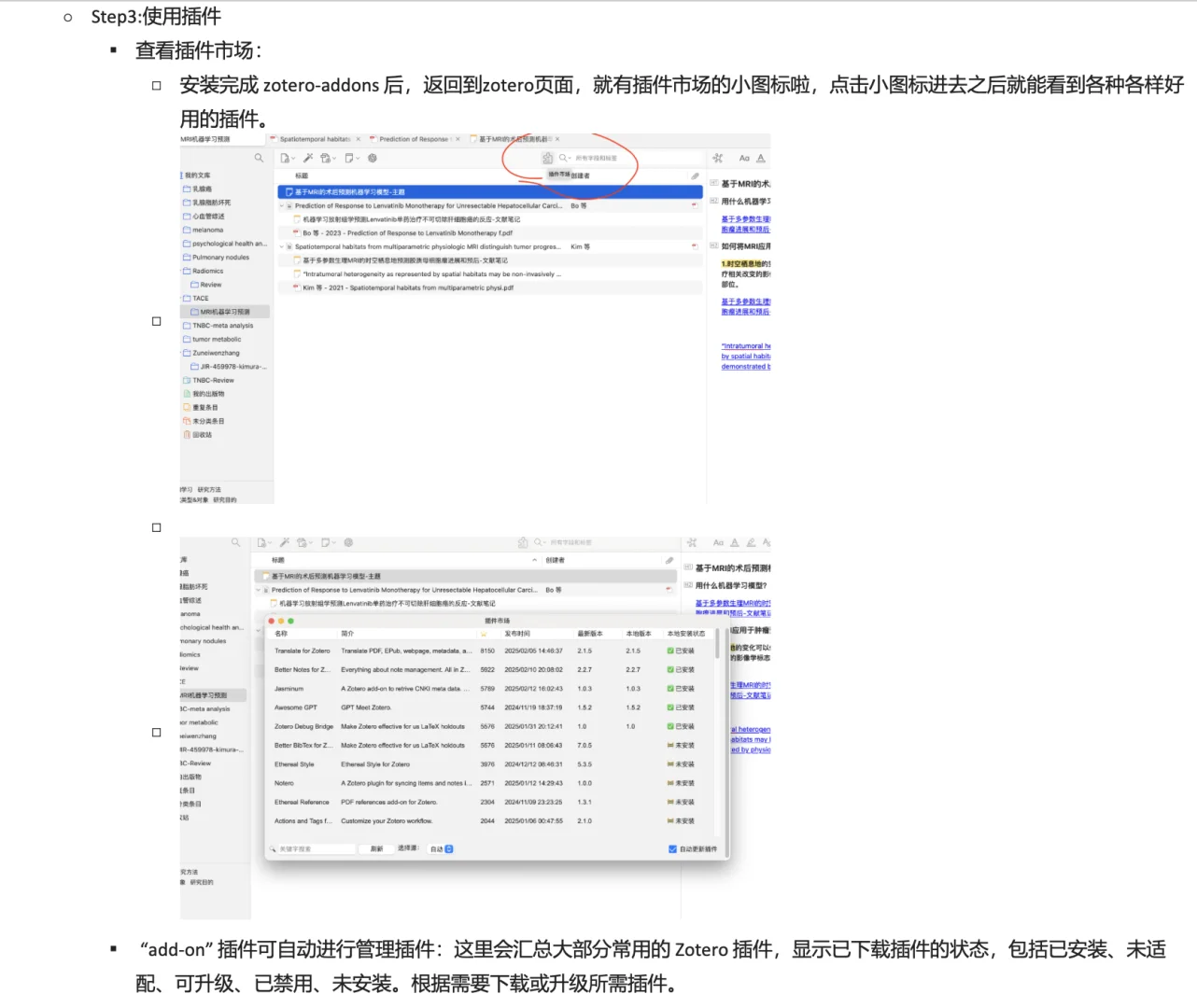Click the locate crossed-arrows icon top right
This screenshot has height=1008, width=1197.
(x=717, y=158)
